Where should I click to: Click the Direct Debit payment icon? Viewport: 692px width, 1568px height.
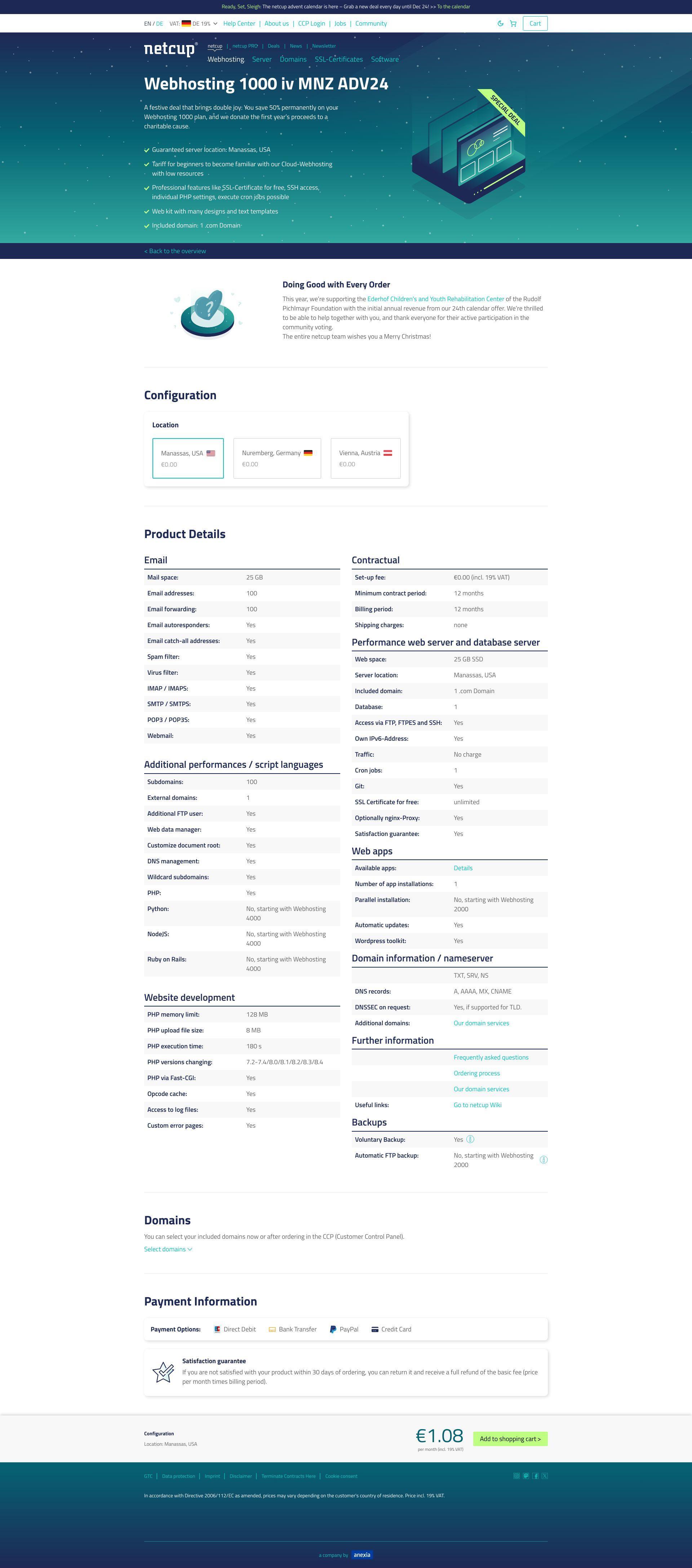(217, 1329)
